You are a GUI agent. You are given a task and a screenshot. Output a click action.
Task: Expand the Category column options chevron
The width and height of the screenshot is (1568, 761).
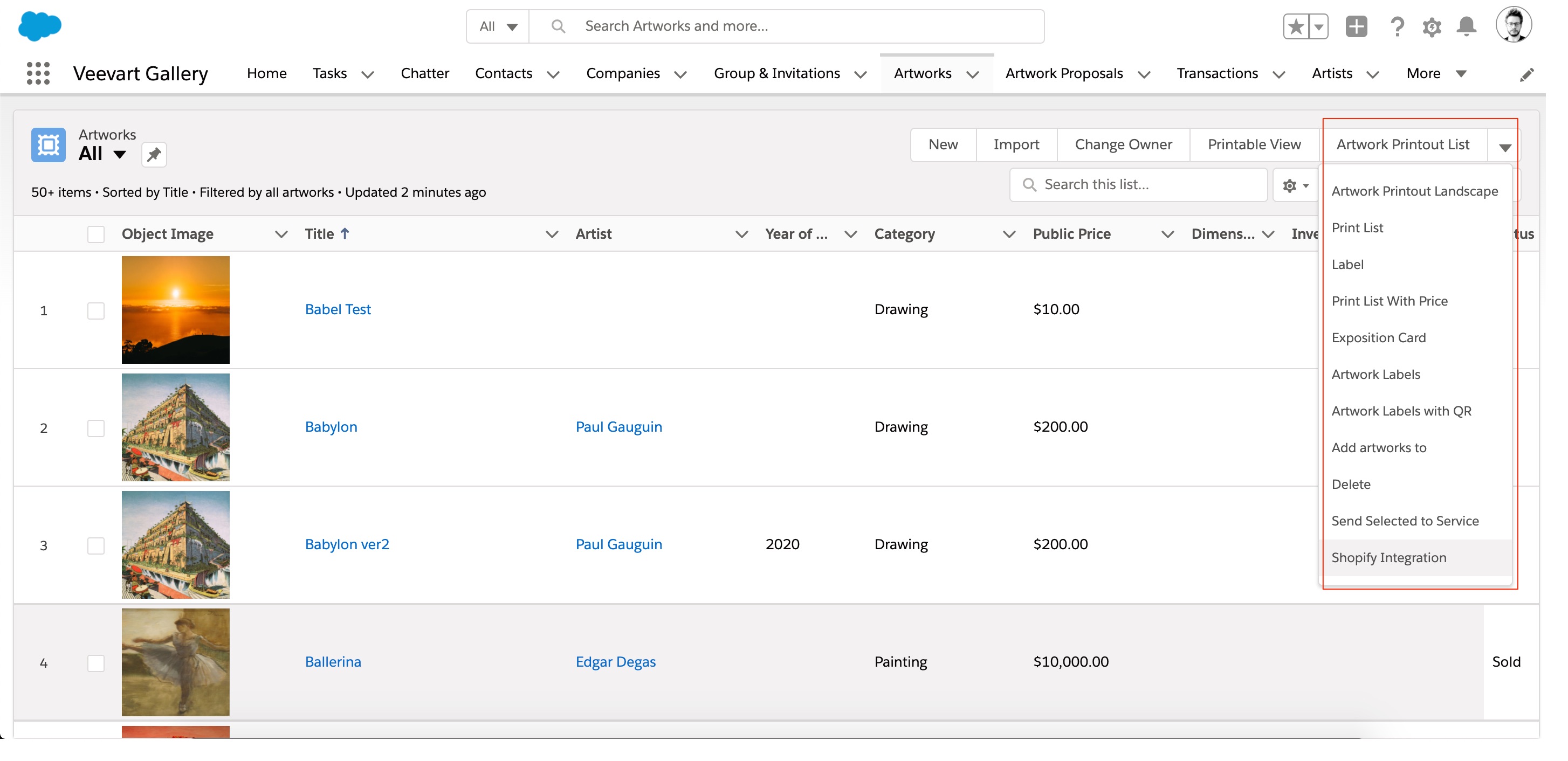point(1009,234)
